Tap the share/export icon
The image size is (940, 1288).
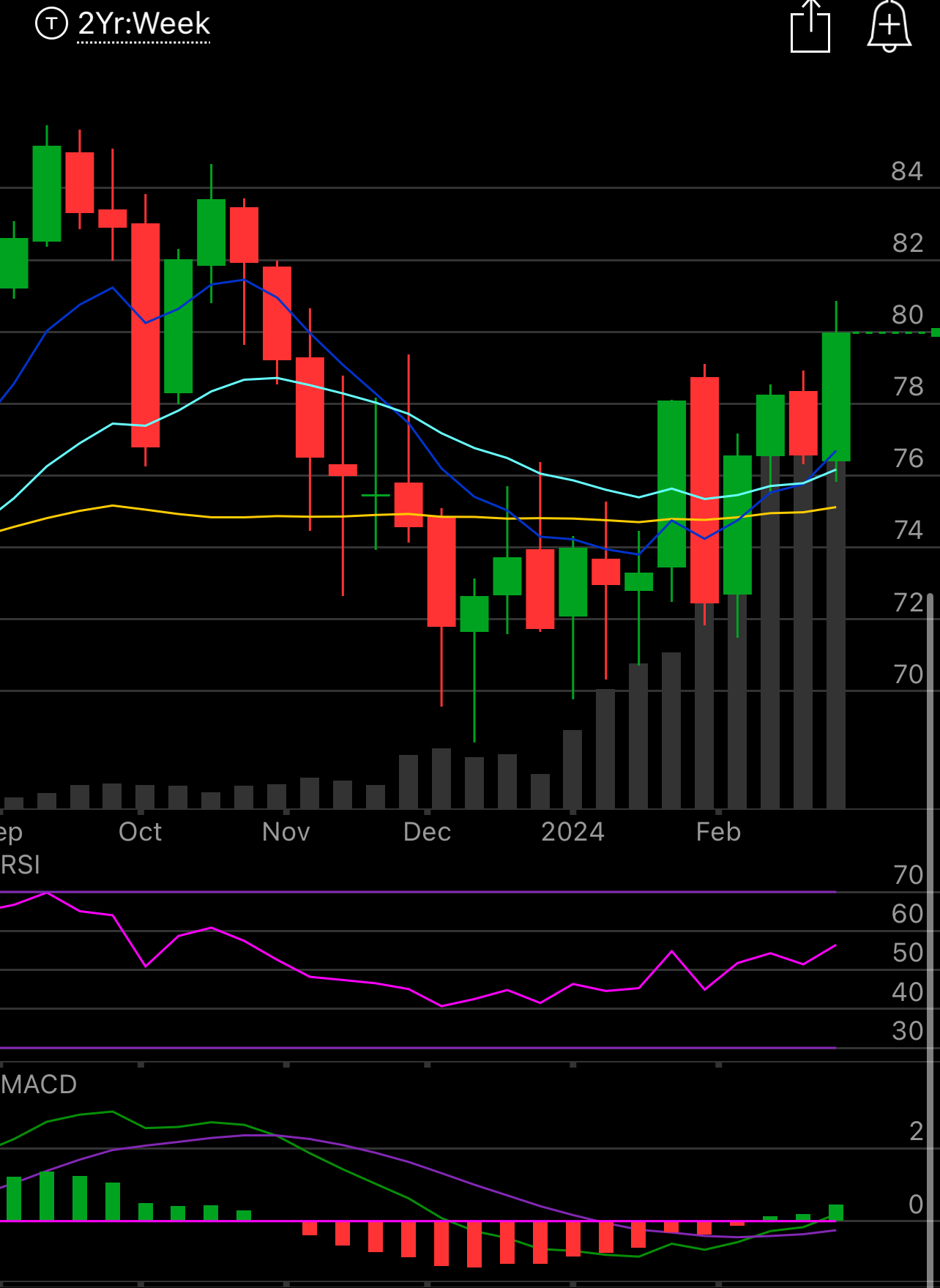click(x=810, y=26)
